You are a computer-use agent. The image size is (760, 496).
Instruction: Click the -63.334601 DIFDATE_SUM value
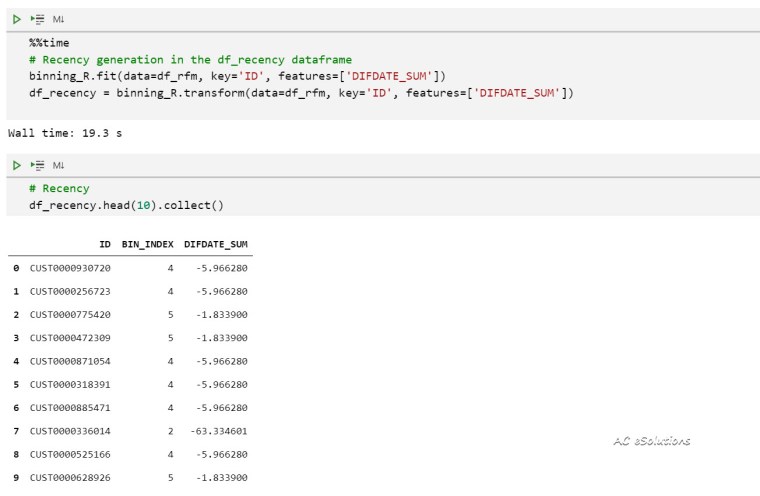[218, 431]
